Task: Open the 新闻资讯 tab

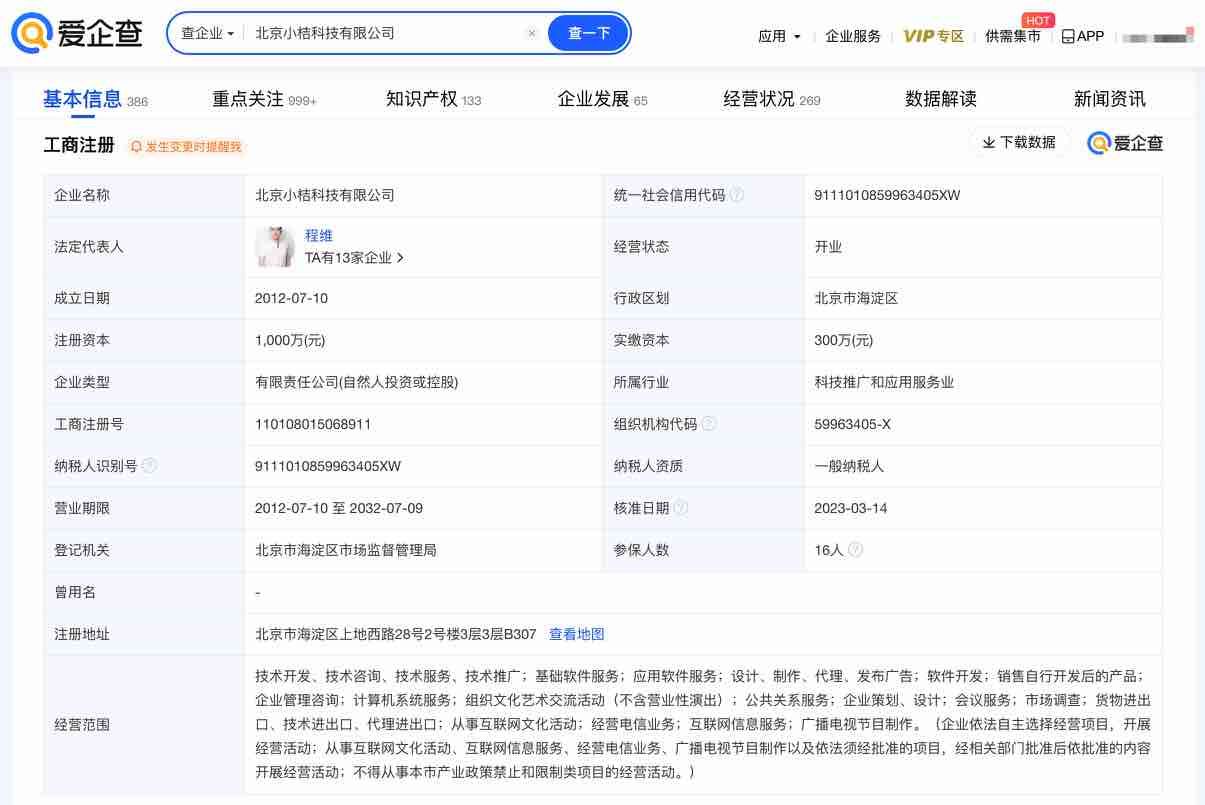Action: pyautogui.click(x=1109, y=99)
